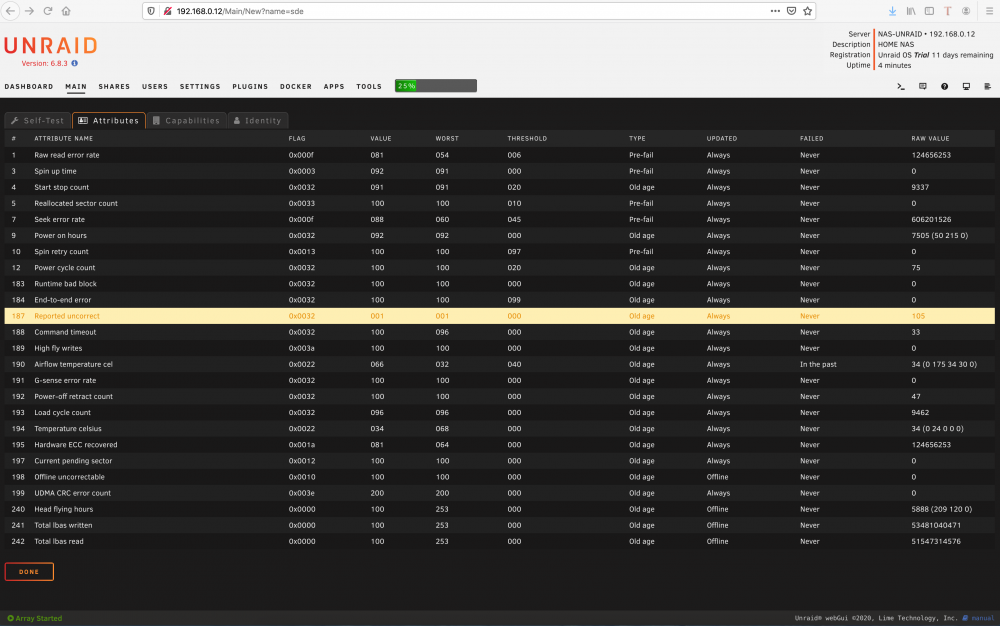The image size is (1000, 626).
Task: Switch to the Identity tab
Action: tap(258, 120)
